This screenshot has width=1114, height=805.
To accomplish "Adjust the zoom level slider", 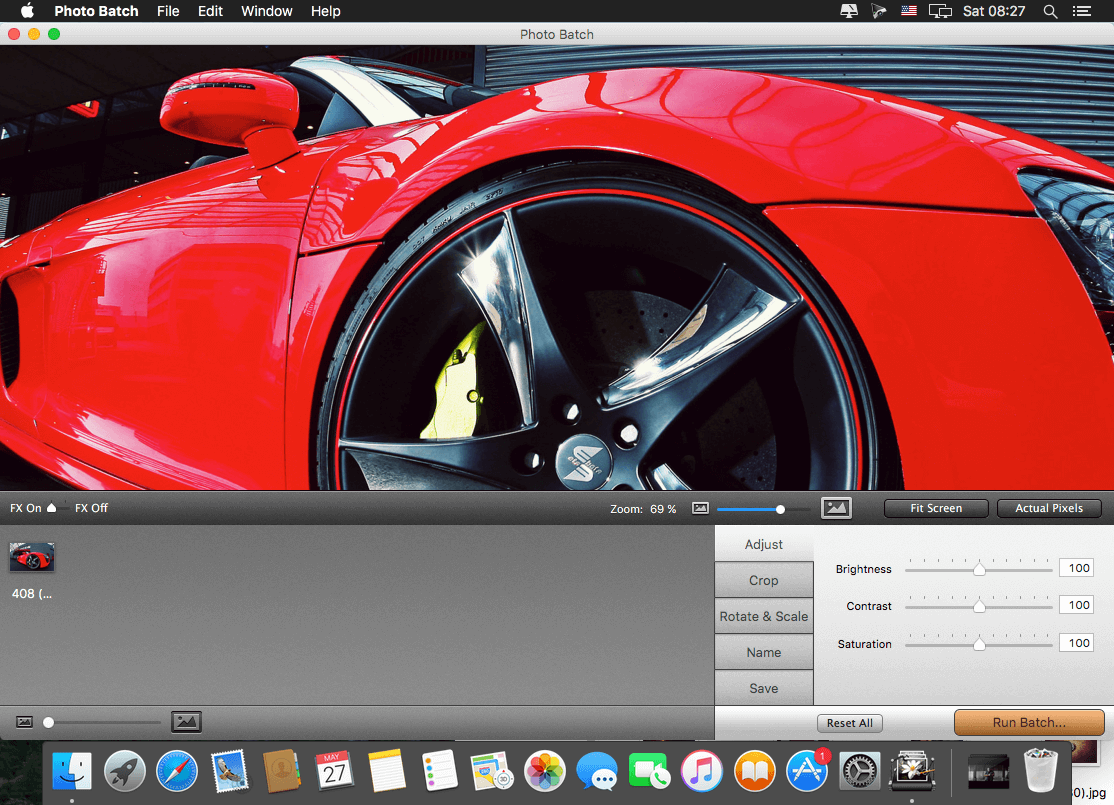I will (763, 509).
